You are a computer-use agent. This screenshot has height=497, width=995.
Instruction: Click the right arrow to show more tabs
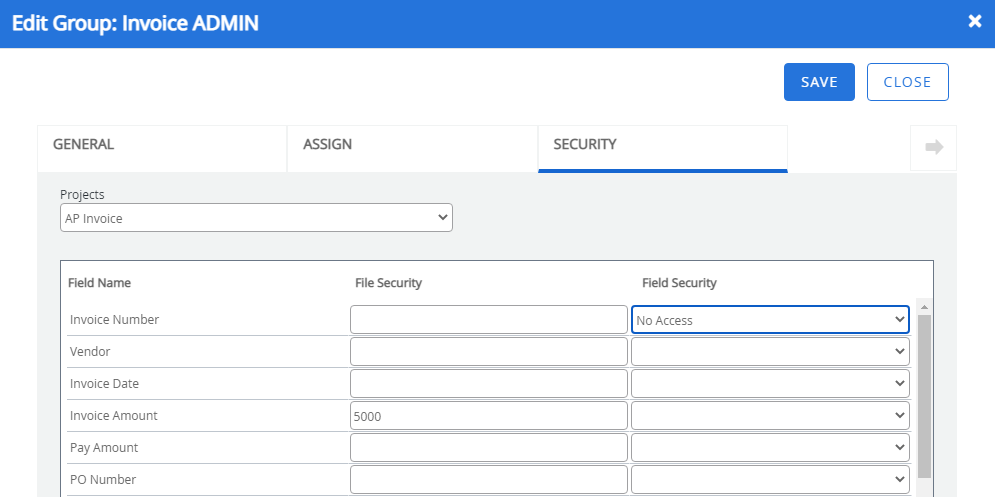[934, 148]
